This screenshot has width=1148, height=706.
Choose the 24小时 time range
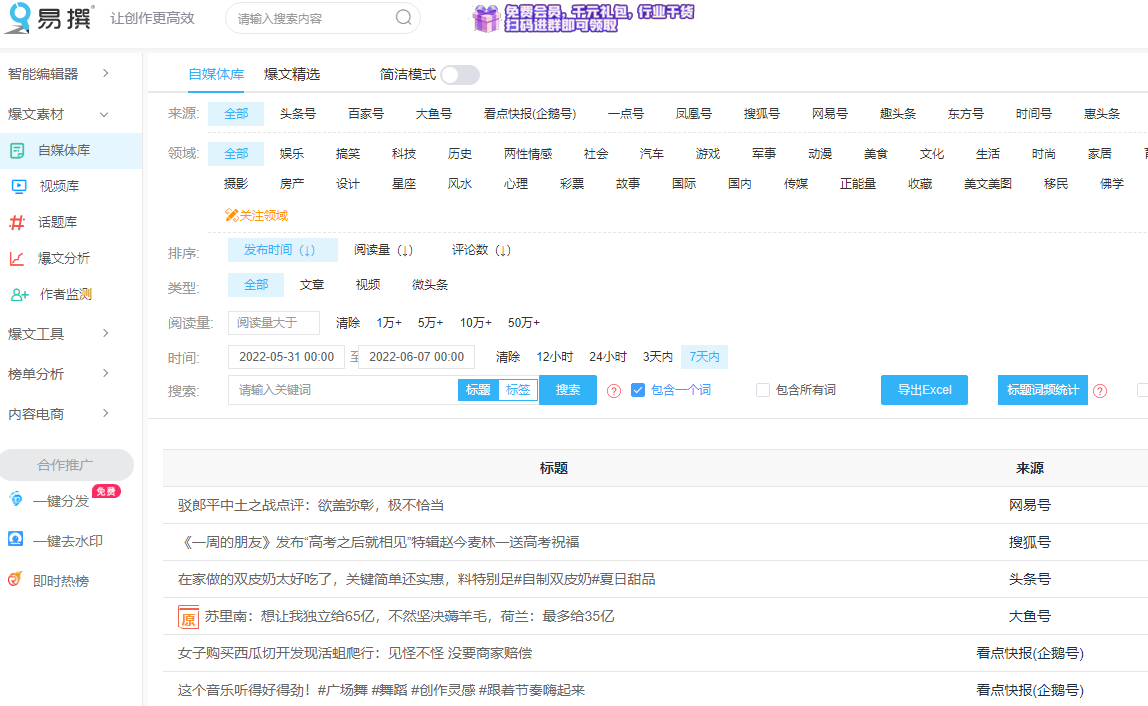(608, 357)
